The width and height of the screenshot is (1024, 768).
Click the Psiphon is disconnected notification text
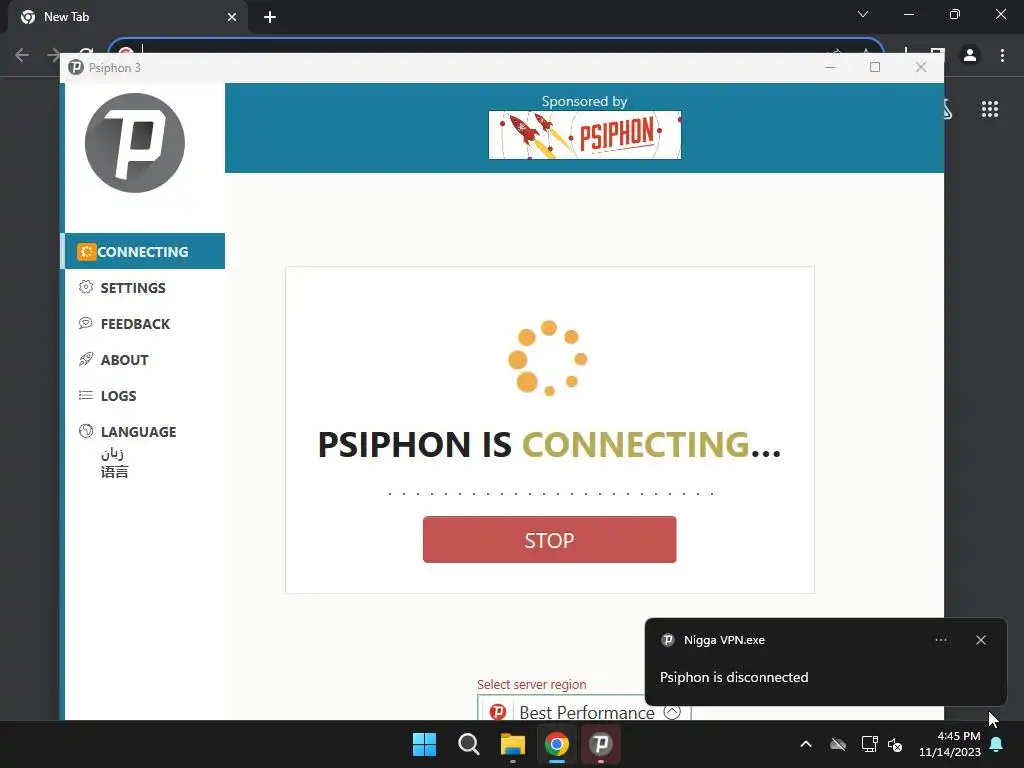tap(733, 677)
